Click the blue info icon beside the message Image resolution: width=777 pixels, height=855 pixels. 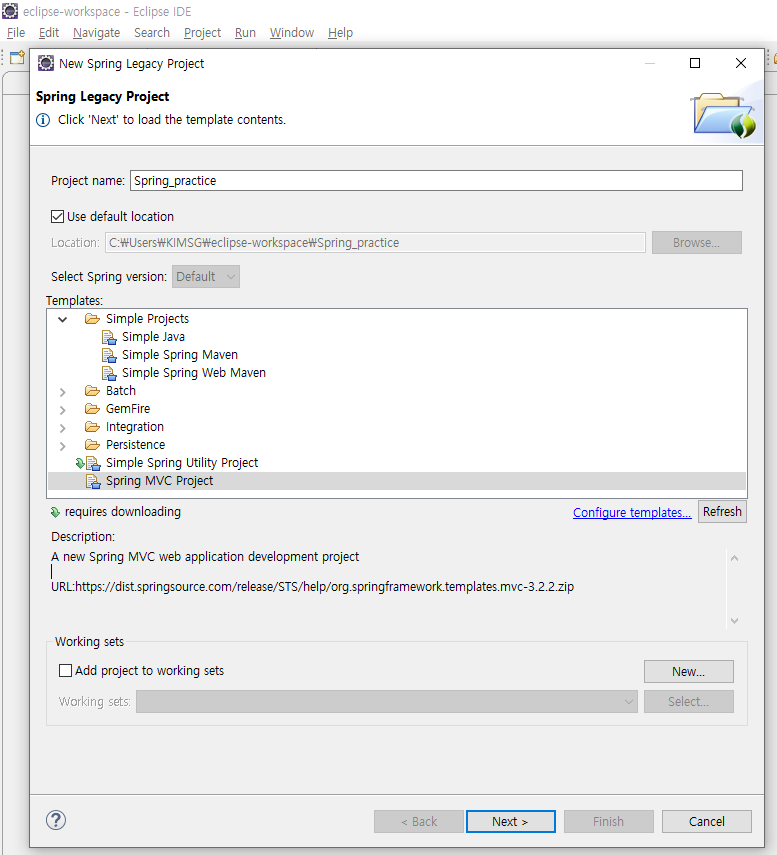point(43,120)
